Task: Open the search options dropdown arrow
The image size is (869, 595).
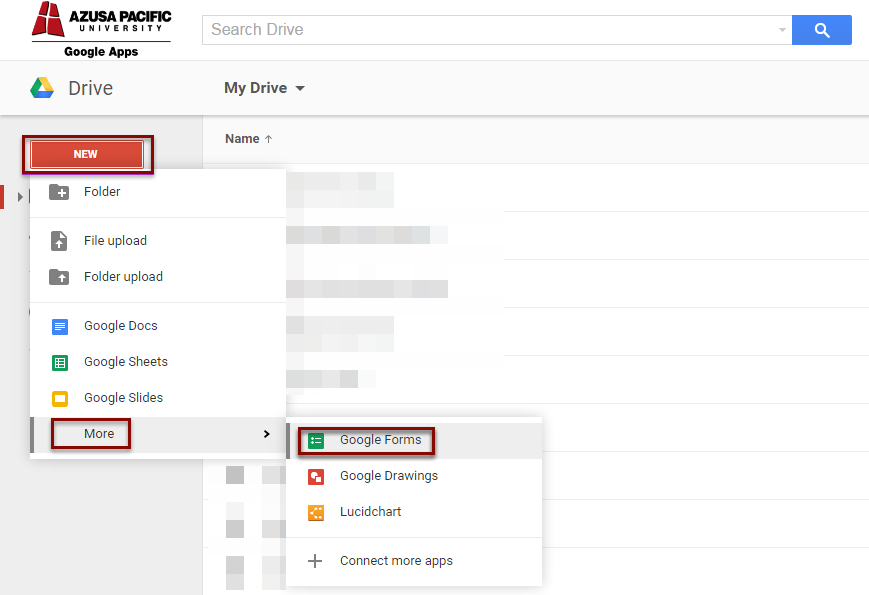Action: pos(782,30)
